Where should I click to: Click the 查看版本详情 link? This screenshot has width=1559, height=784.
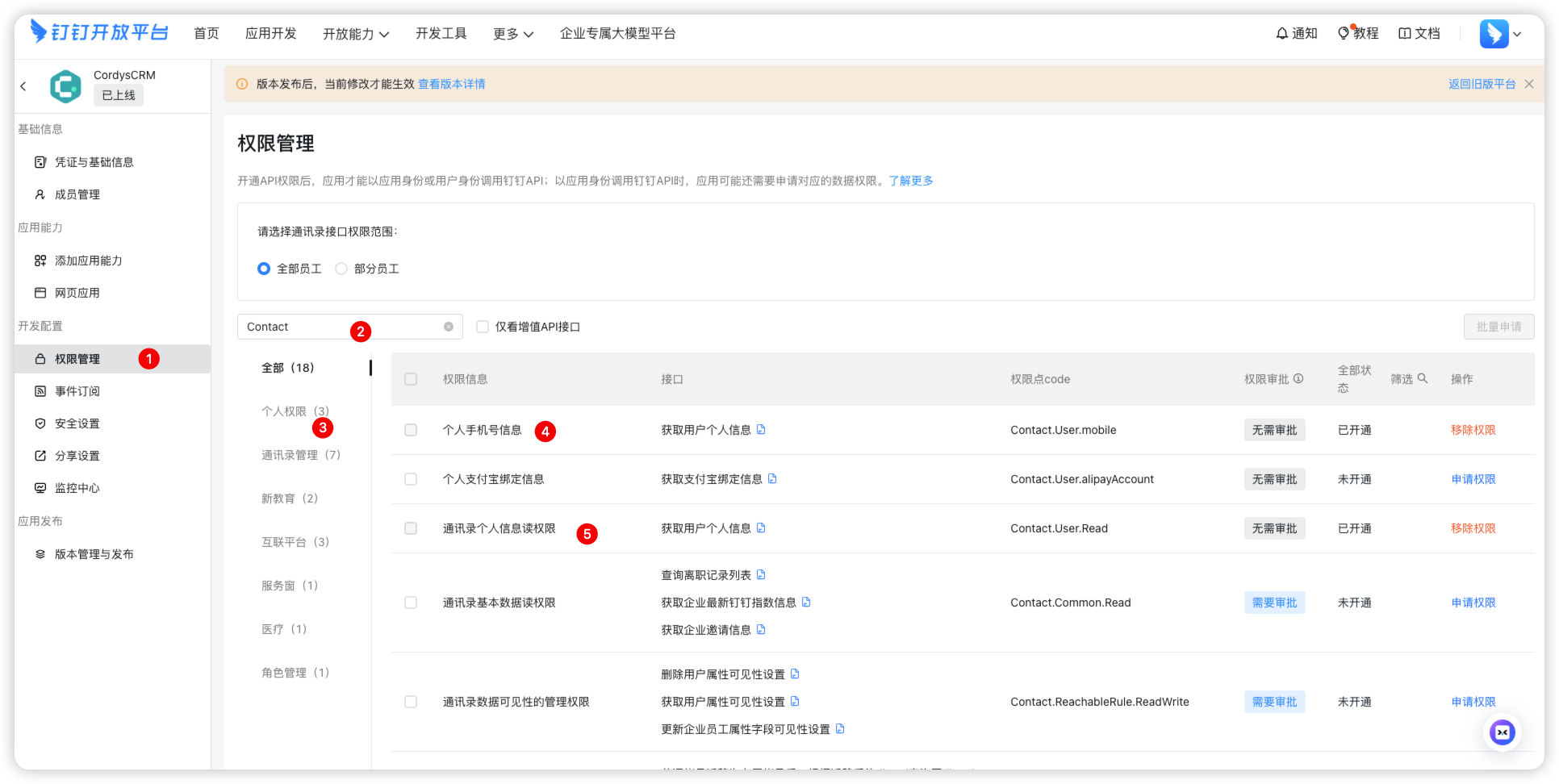coord(451,84)
